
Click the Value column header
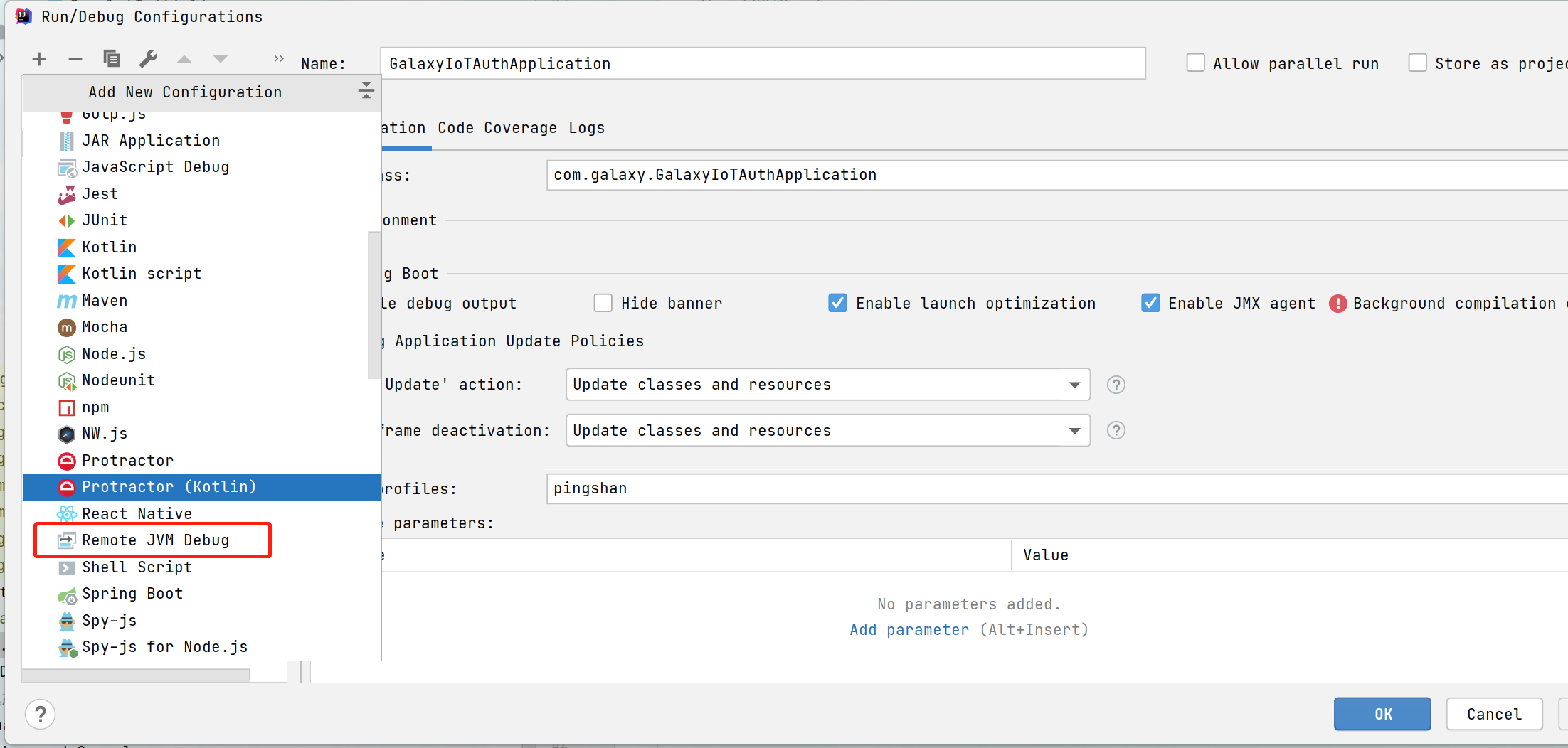1046,555
